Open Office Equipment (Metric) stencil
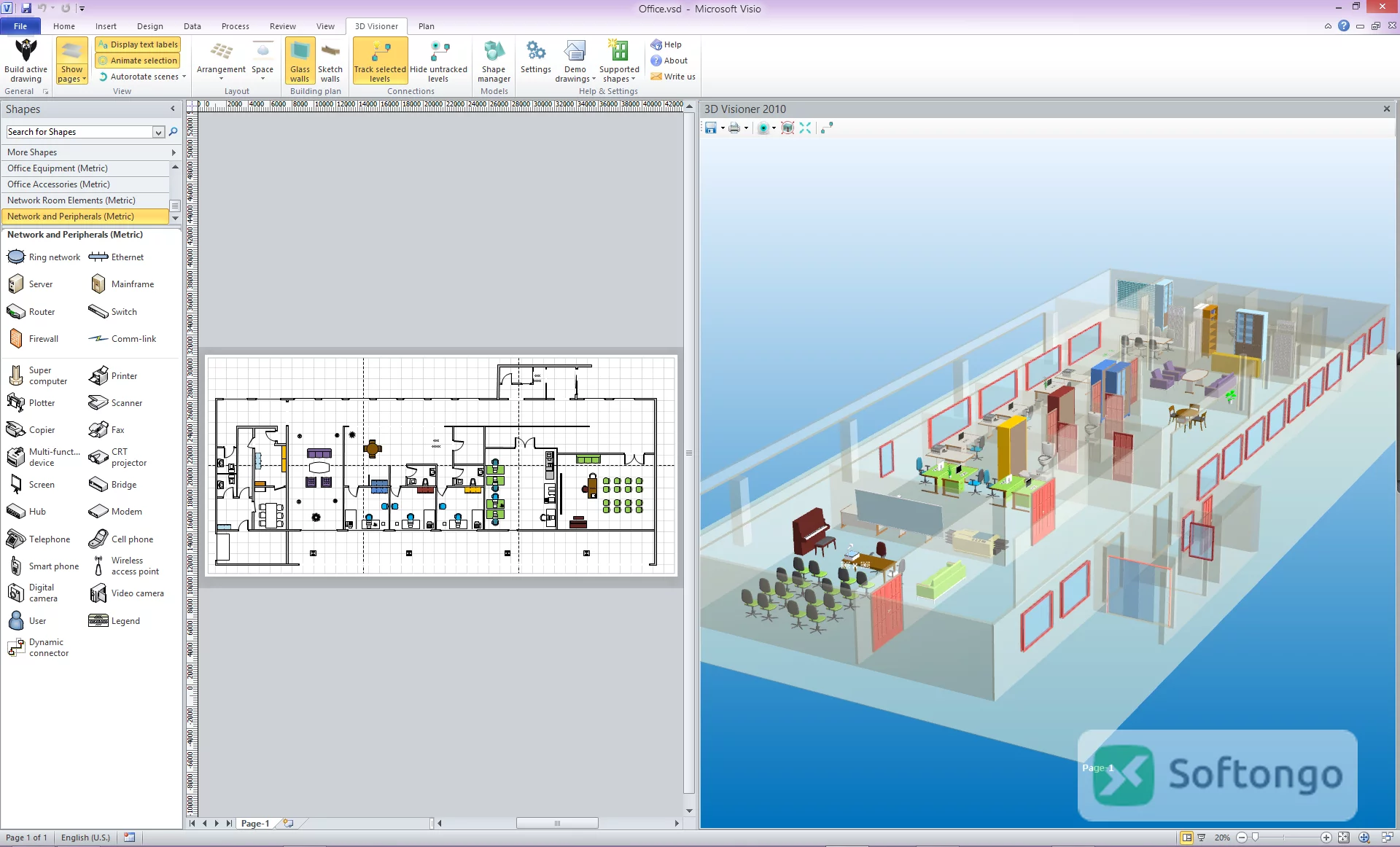 click(86, 168)
